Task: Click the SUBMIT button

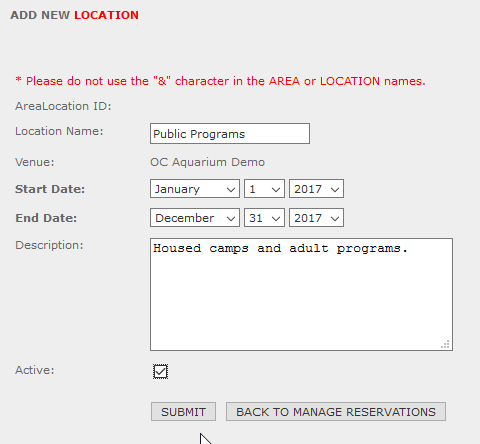Action: pos(183,412)
